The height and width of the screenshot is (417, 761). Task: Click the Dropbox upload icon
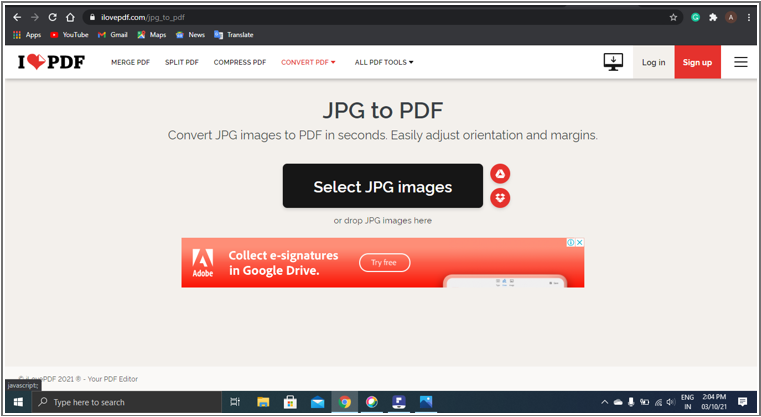point(500,198)
